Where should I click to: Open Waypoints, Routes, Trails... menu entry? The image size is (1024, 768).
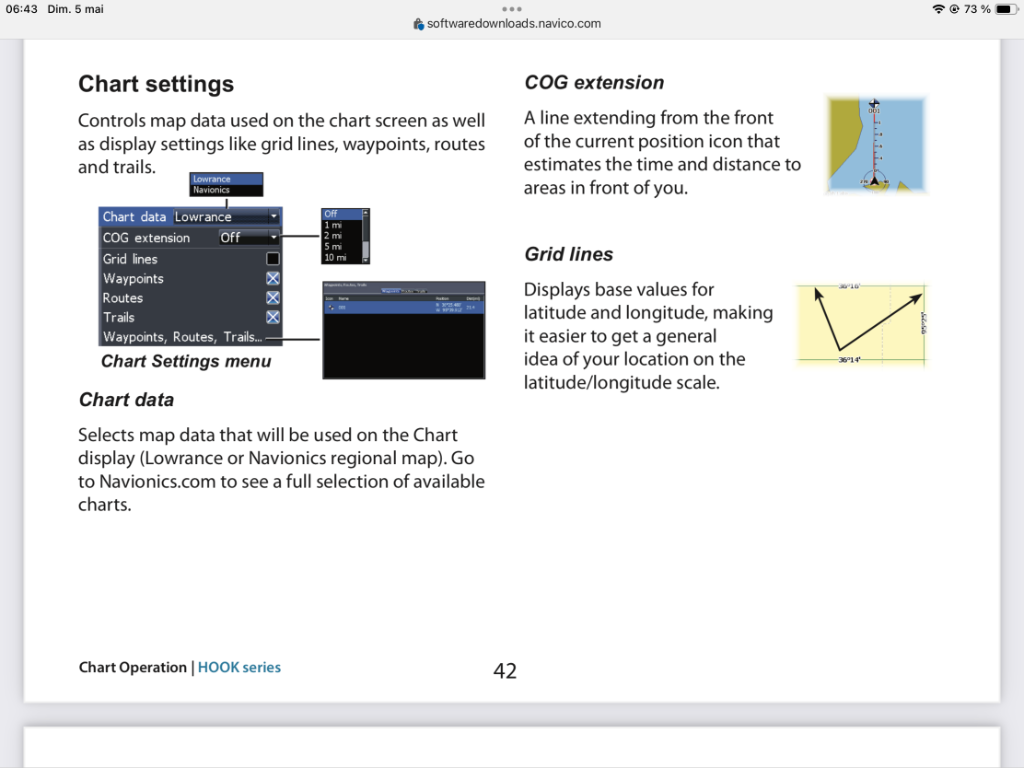click(182, 337)
